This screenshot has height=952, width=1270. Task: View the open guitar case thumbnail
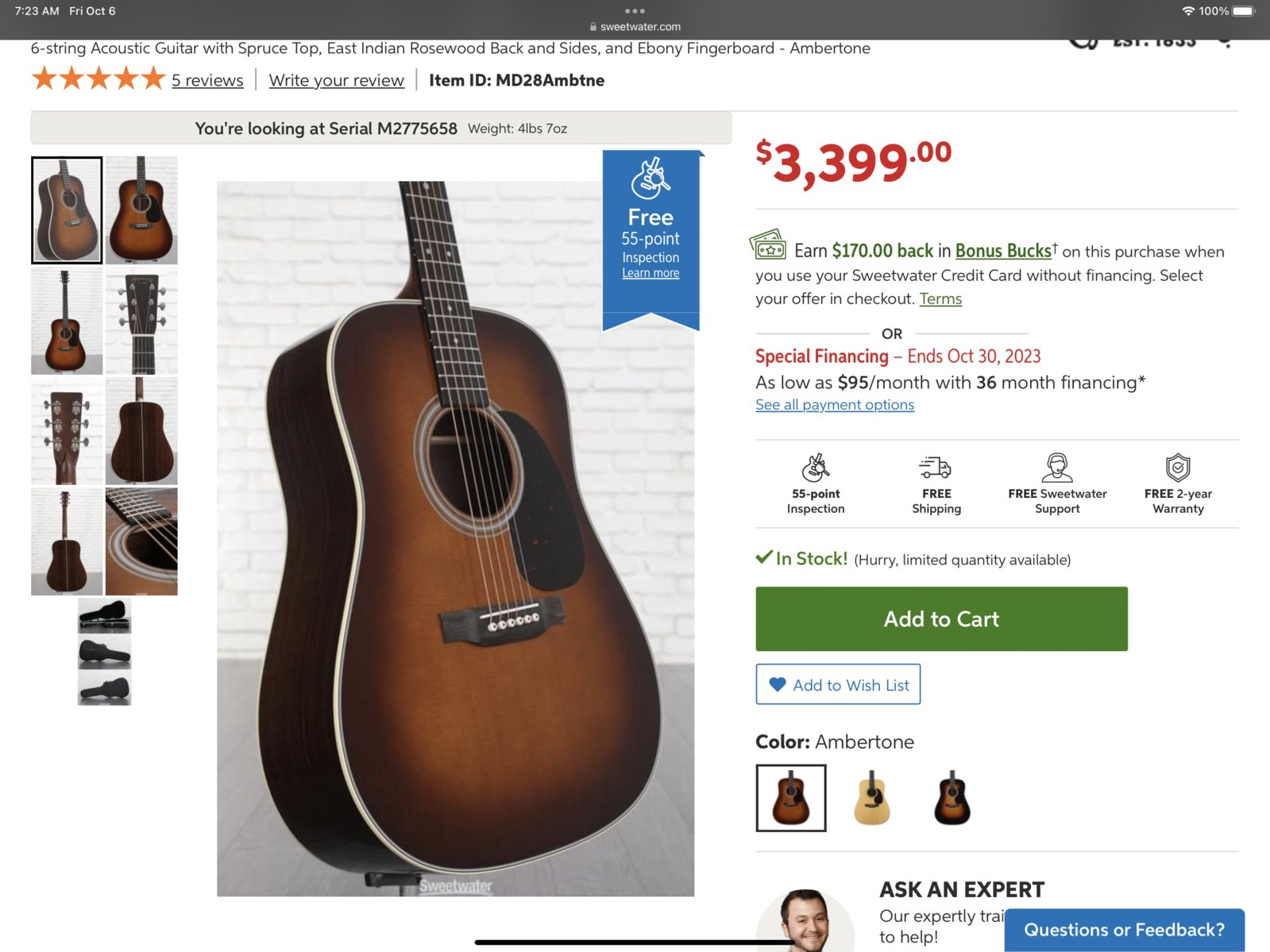[x=104, y=615]
